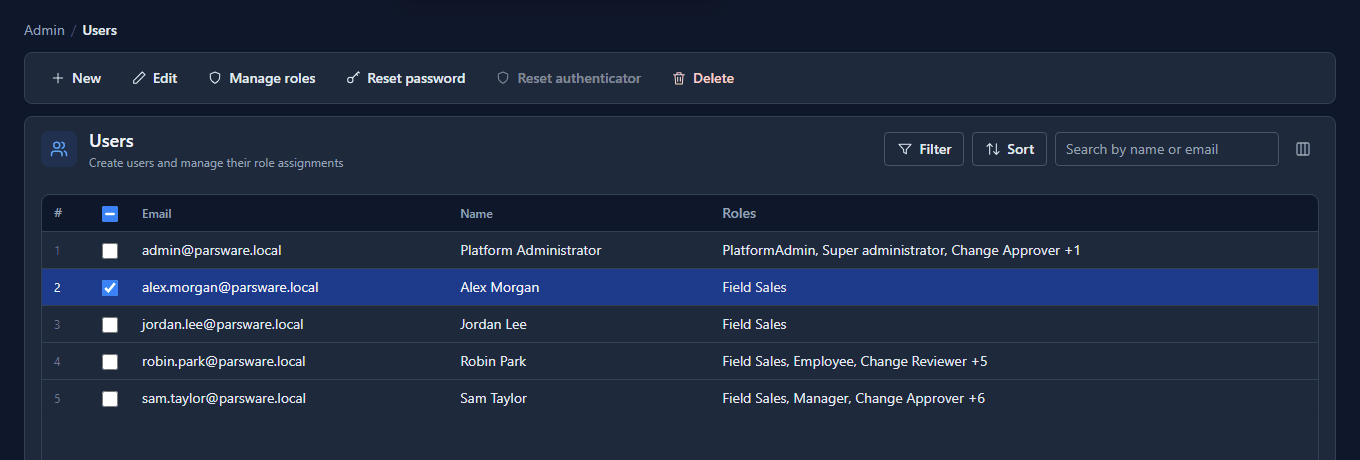
Task: Click roles 'Field Sales, Manager, Change Approver +6'
Action: (854, 398)
